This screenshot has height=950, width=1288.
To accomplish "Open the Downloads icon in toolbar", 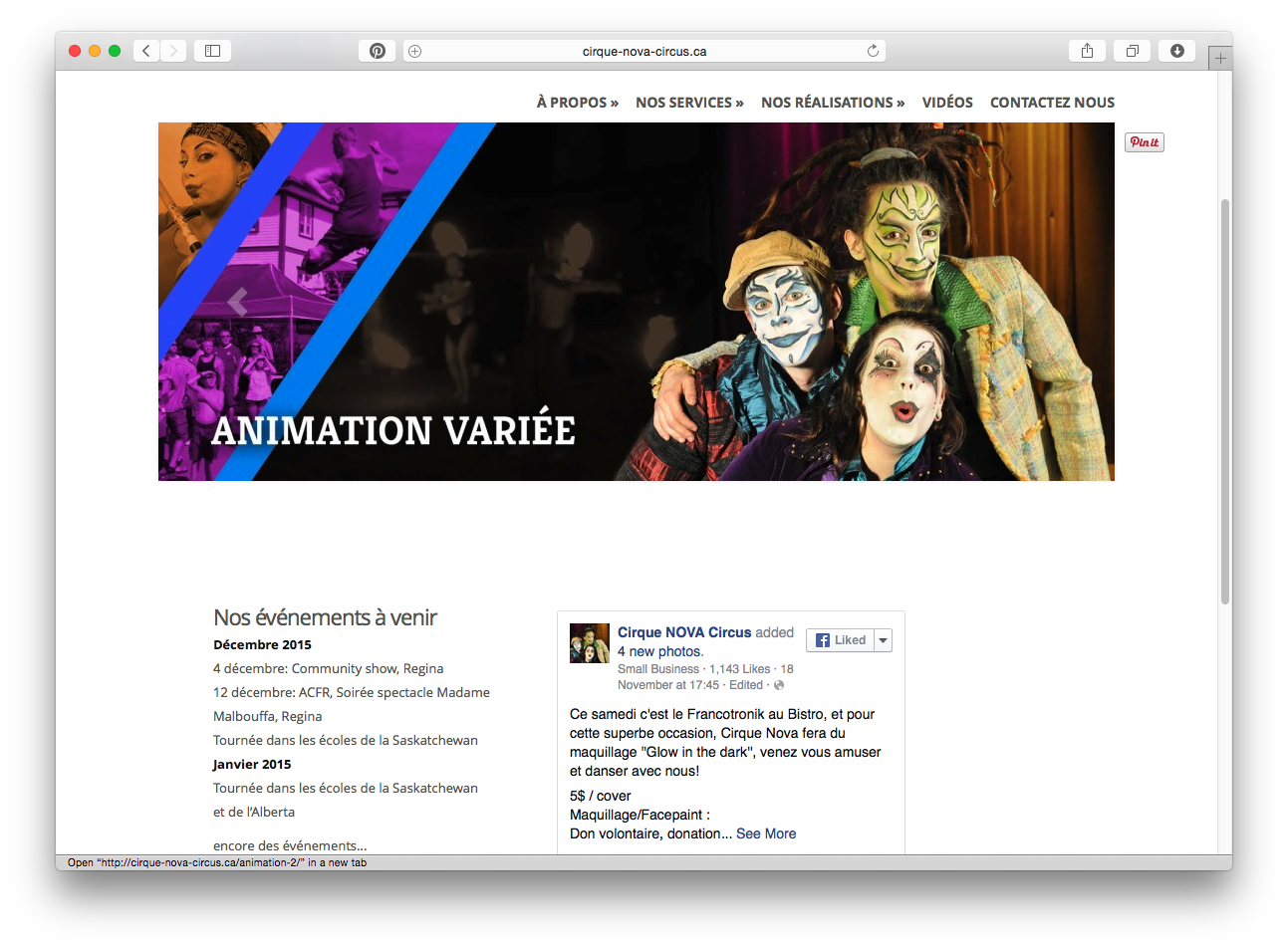I will click(x=1176, y=51).
